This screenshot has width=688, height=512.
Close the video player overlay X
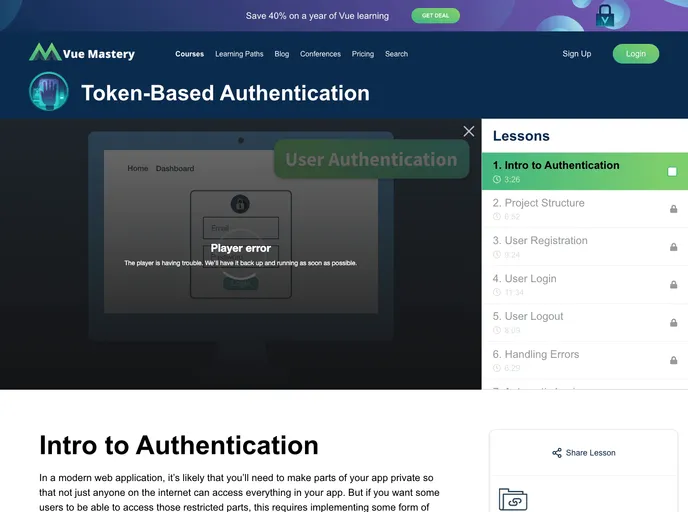pos(469,131)
